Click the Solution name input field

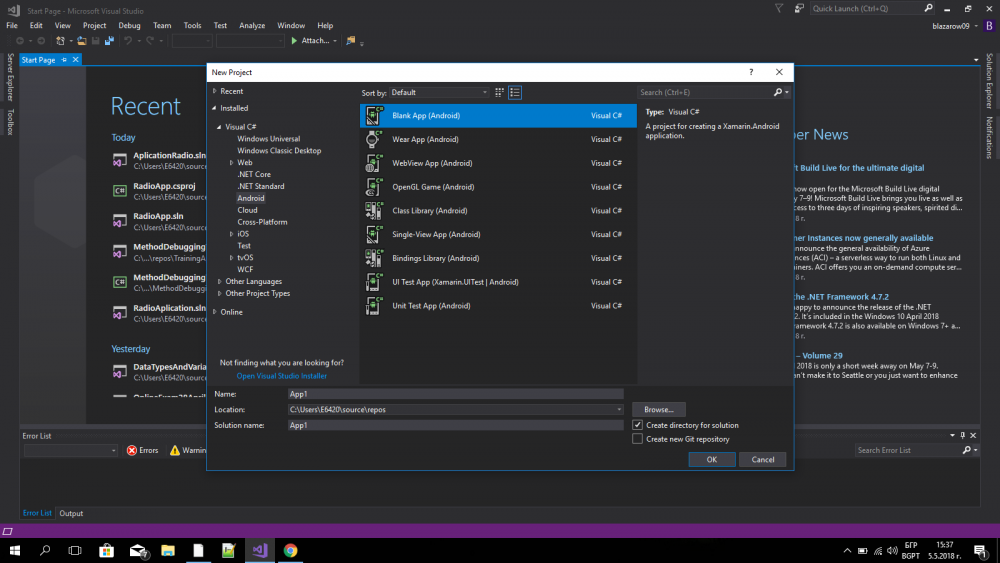(455, 425)
